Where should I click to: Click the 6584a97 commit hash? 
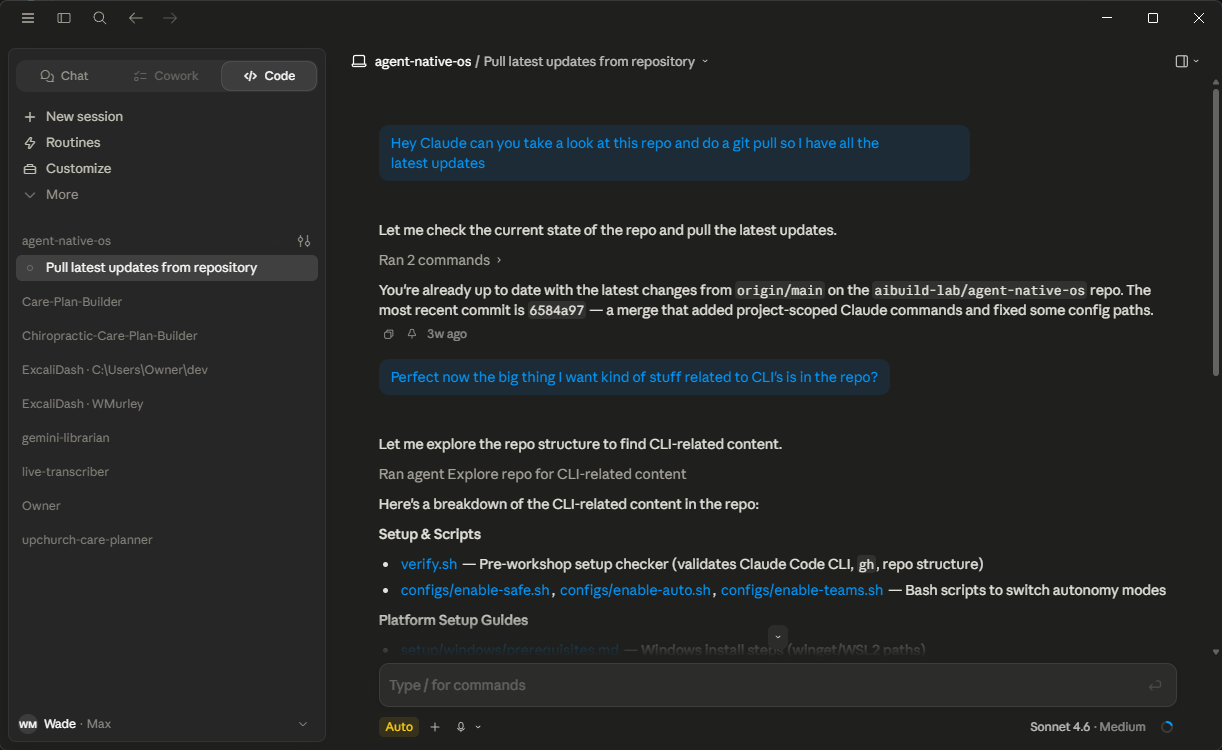[555, 311]
